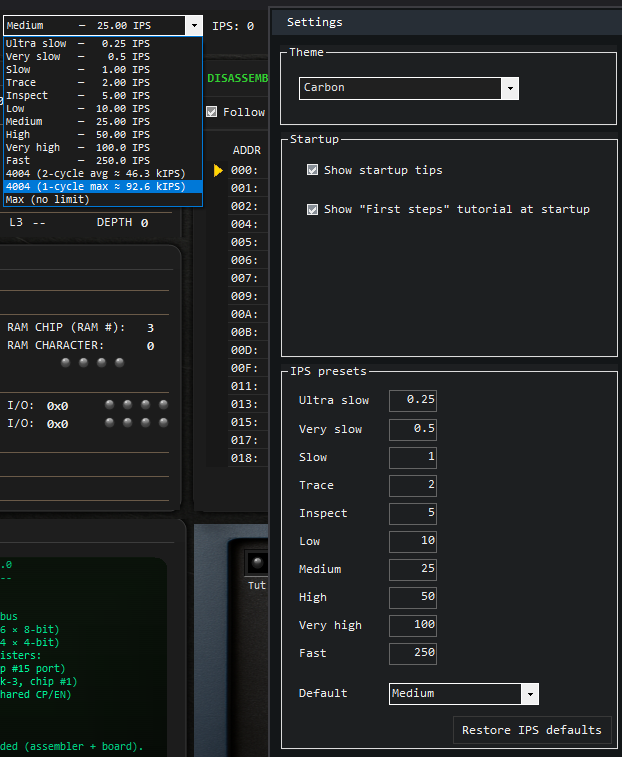Screen dimensions: 622x757
Task: Select Max (no limit) speed option
Action: coord(47,199)
